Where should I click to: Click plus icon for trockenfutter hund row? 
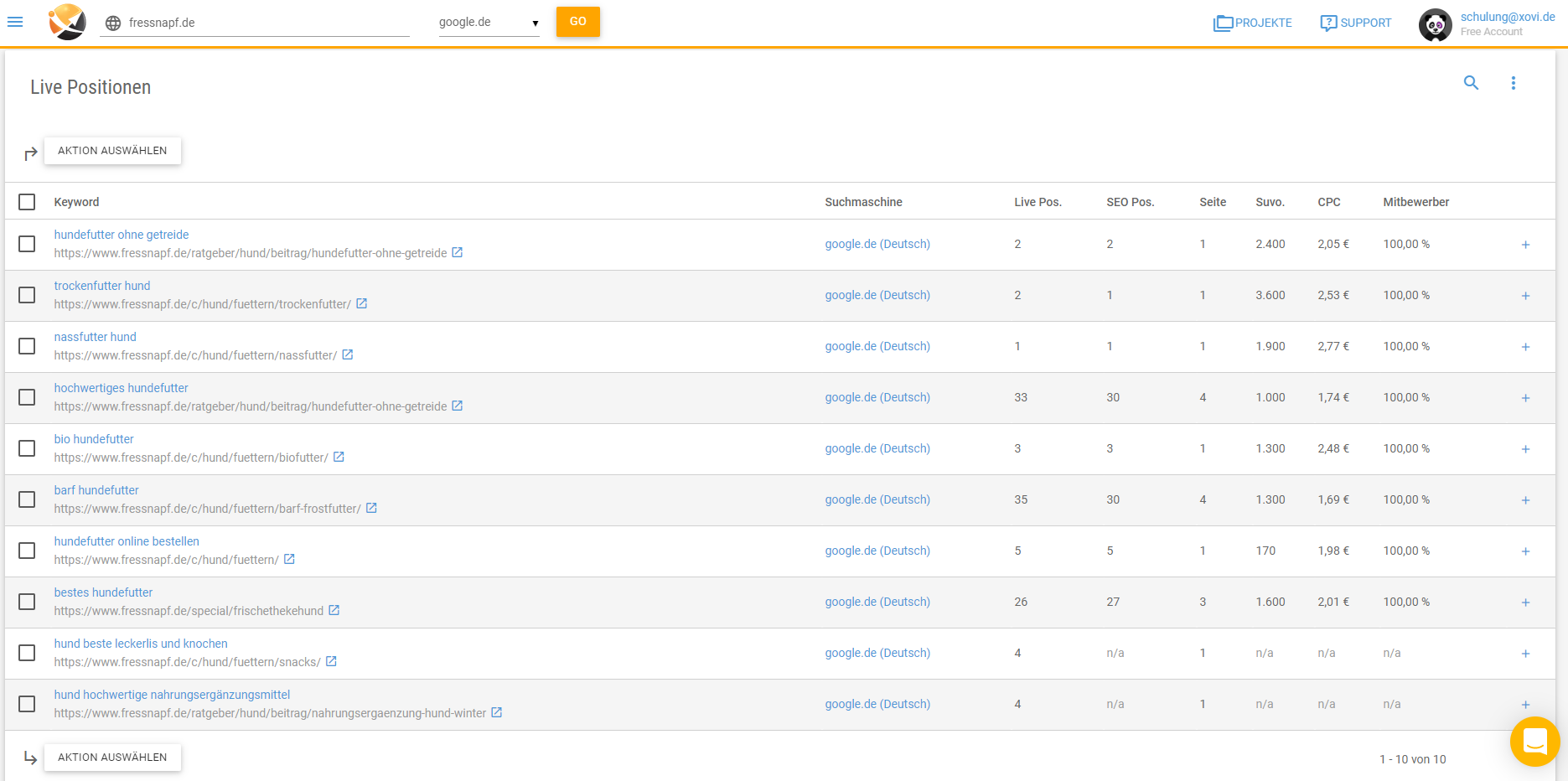coord(1526,296)
